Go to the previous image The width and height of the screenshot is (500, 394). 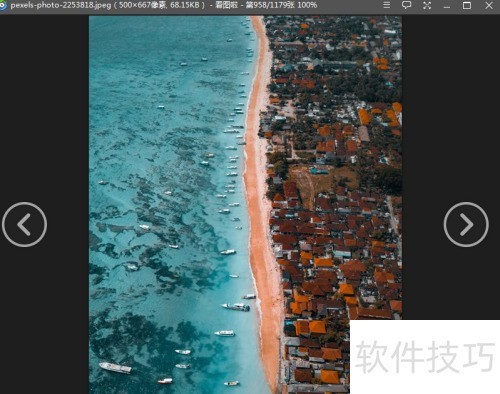24,224
